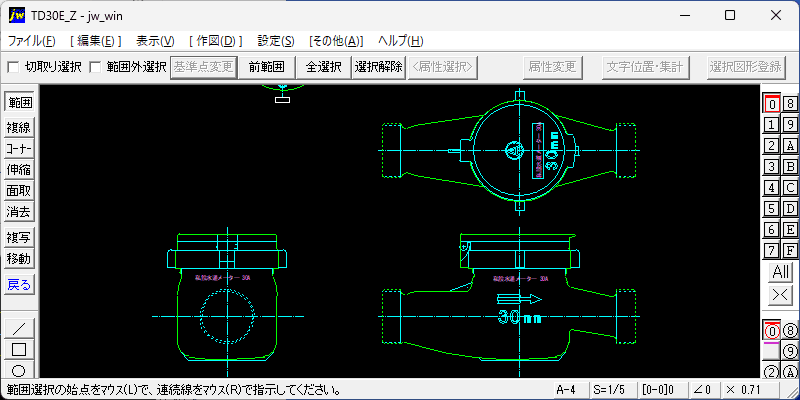Open the 作図(D) menu
This screenshot has width=800, height=400.
tap(215, 41)
